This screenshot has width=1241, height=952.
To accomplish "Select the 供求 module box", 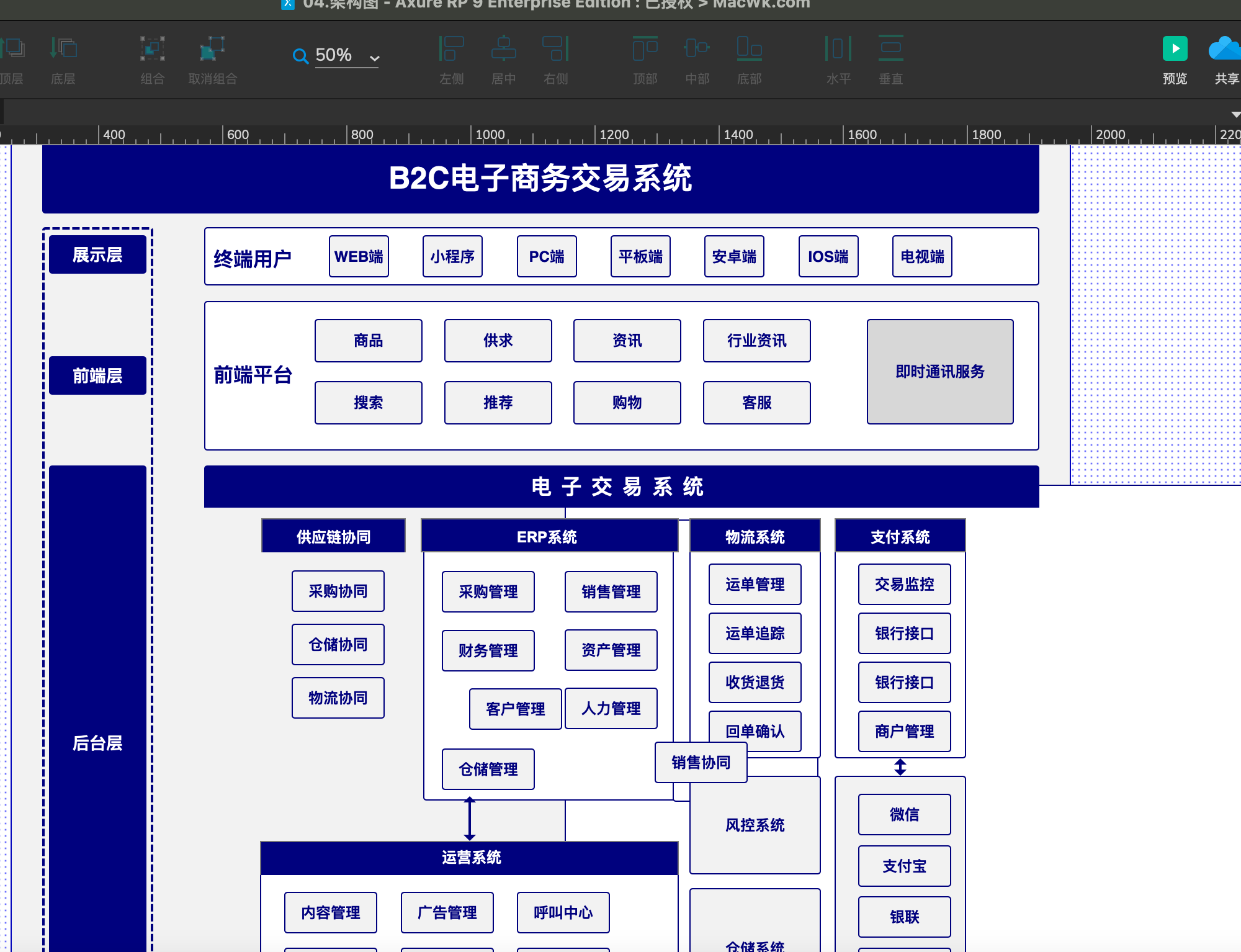I will 498,341.
